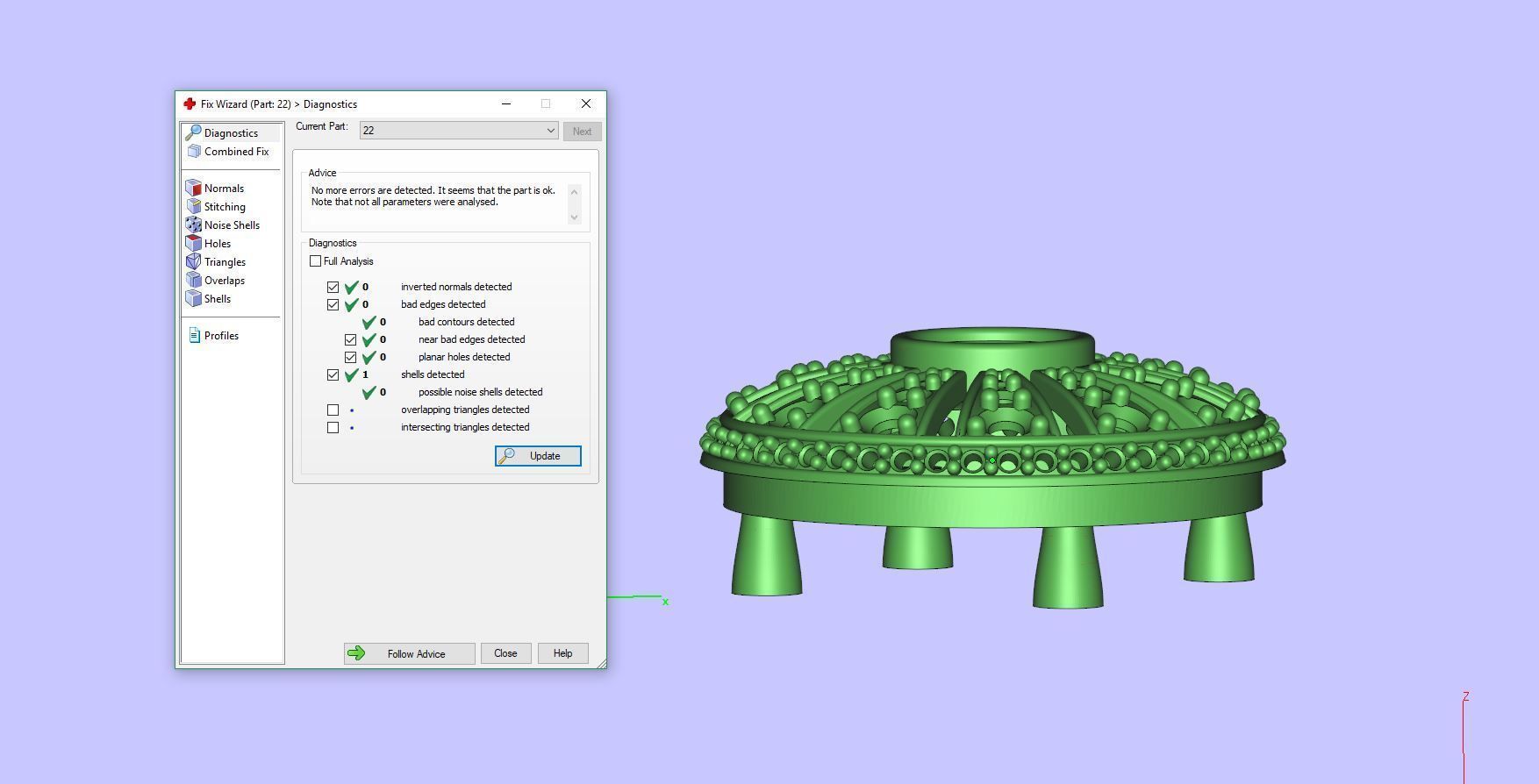Open Help for the Fix Wizard
Screen dimensions: 1539x784
pos(562,653)
